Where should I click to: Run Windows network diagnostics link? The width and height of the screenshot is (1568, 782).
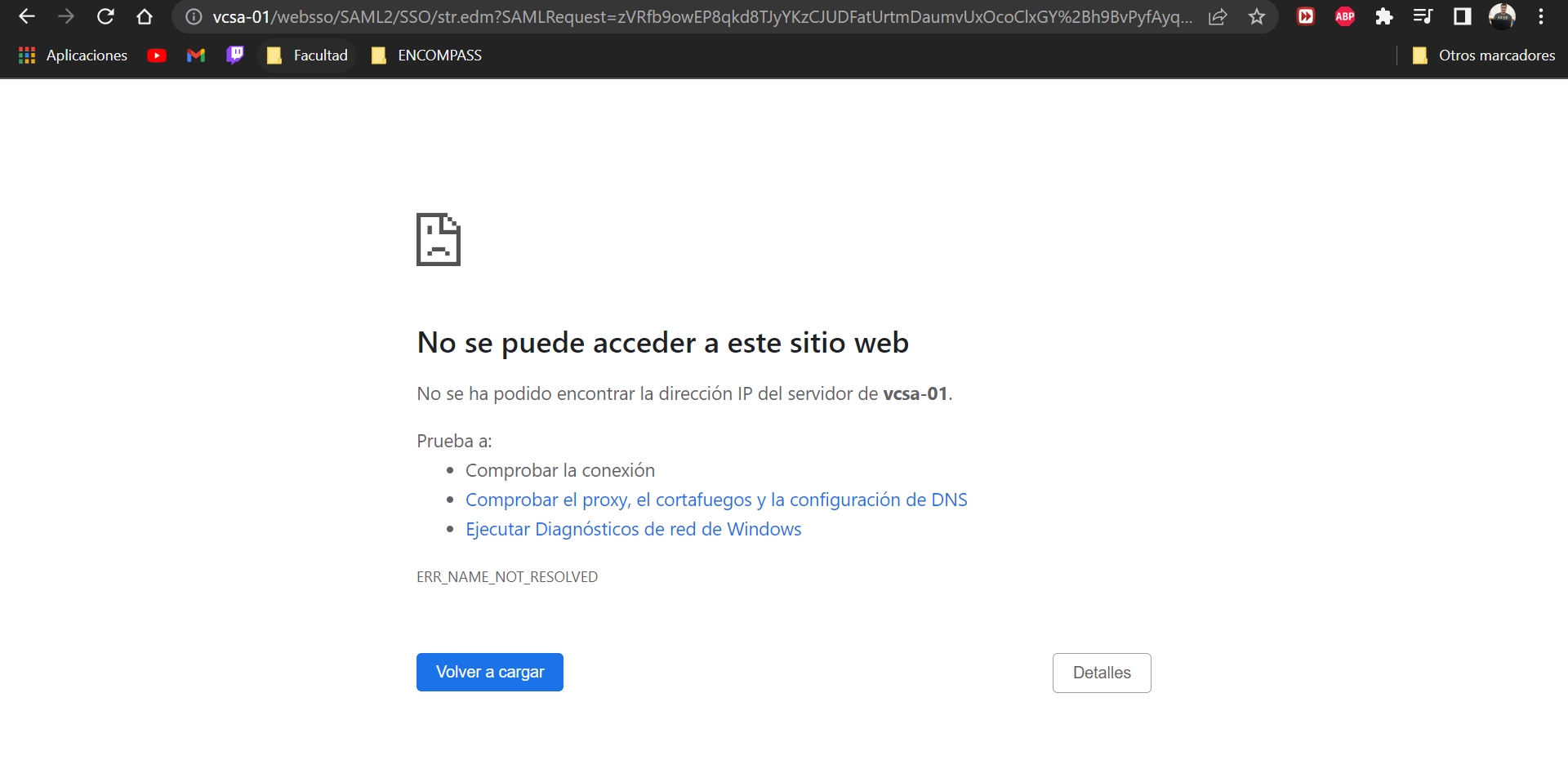point(634,529)
